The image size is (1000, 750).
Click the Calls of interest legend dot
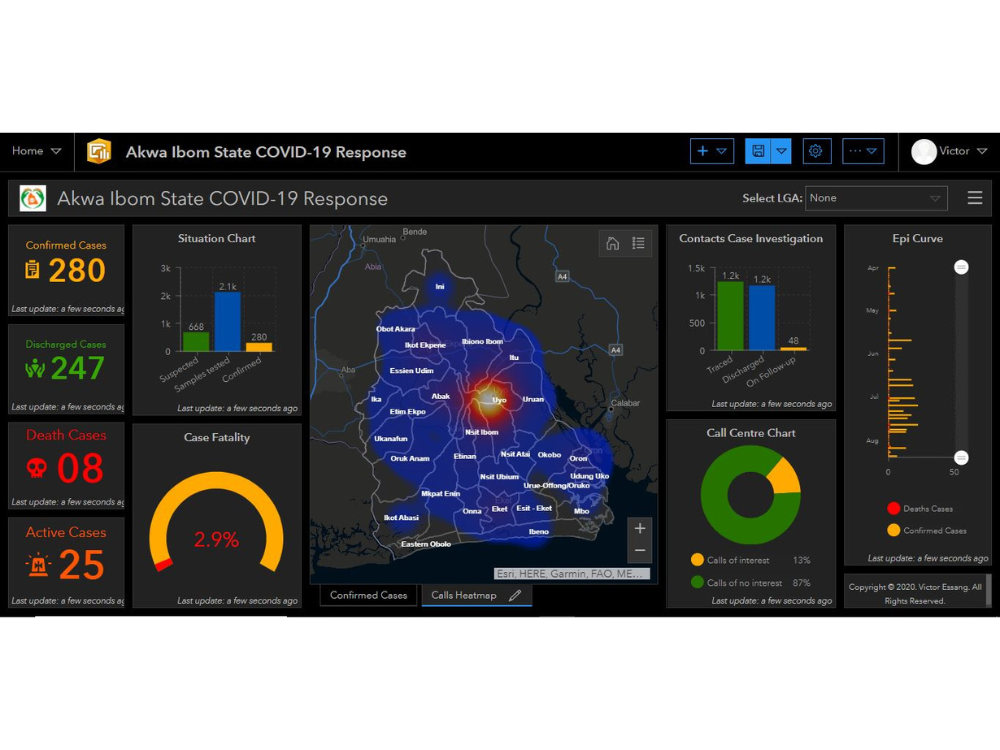point(697,559)
